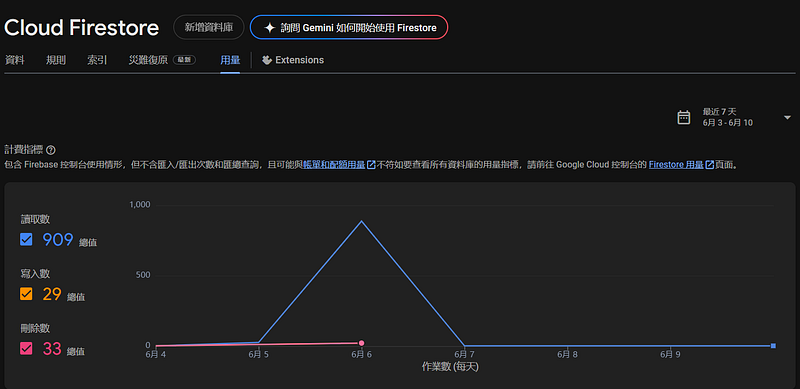Open the help icon beside 計費指標
800x389 pixels.
51,150
